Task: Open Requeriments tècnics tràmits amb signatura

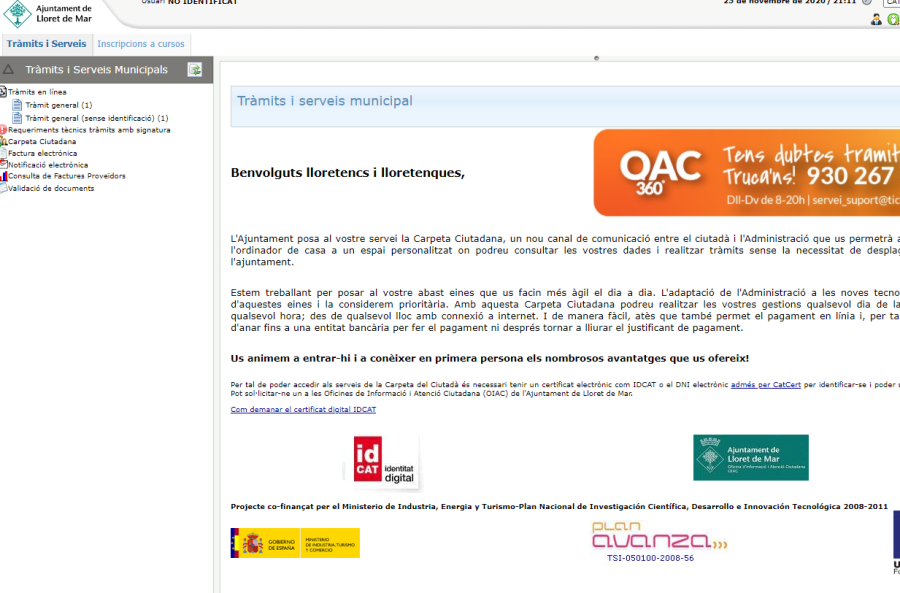Action: pyautogui.click(x=89, y=130)
